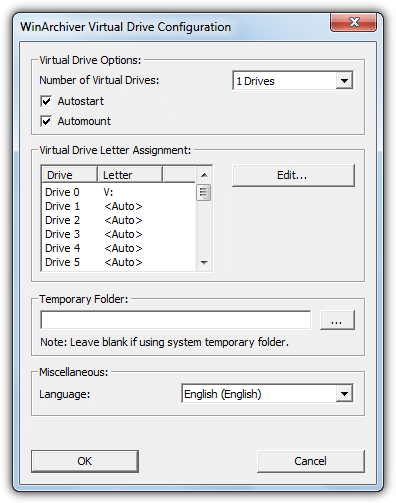396x503 pixels.
Task: Open the Language dropdown
Action: [267, 394]
